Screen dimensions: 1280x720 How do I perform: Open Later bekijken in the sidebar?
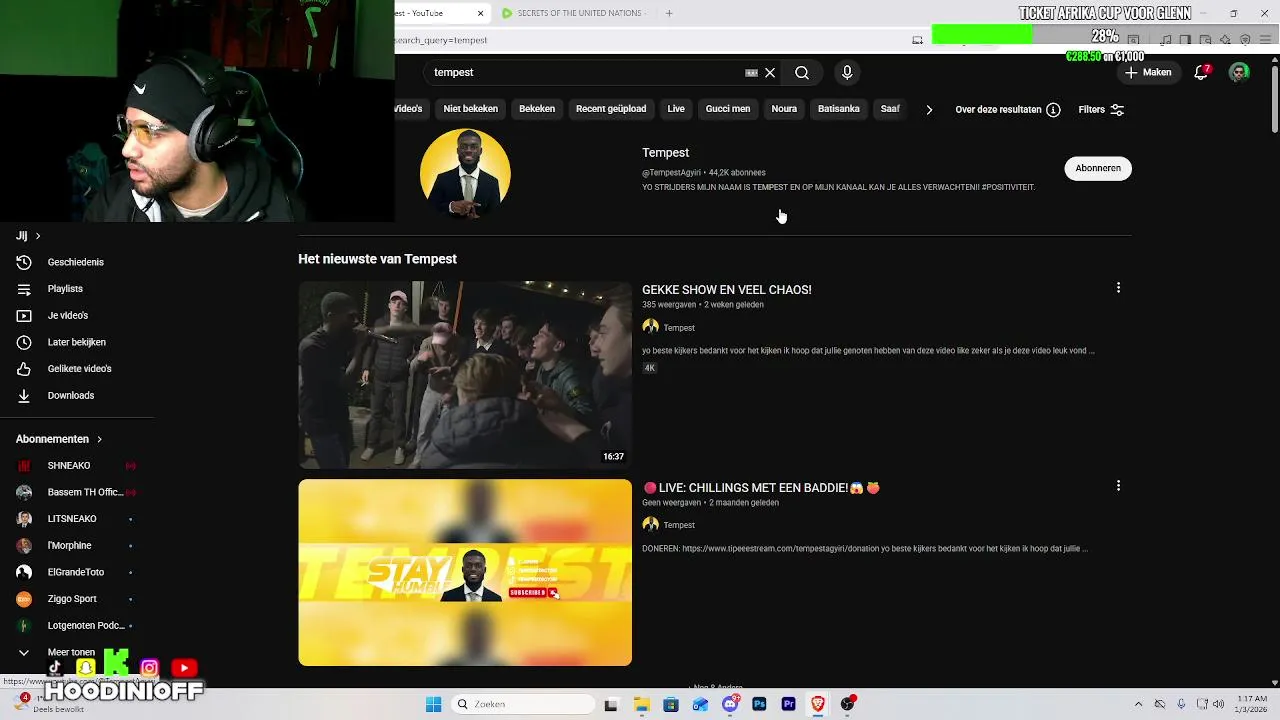click(x=77, y=342)
